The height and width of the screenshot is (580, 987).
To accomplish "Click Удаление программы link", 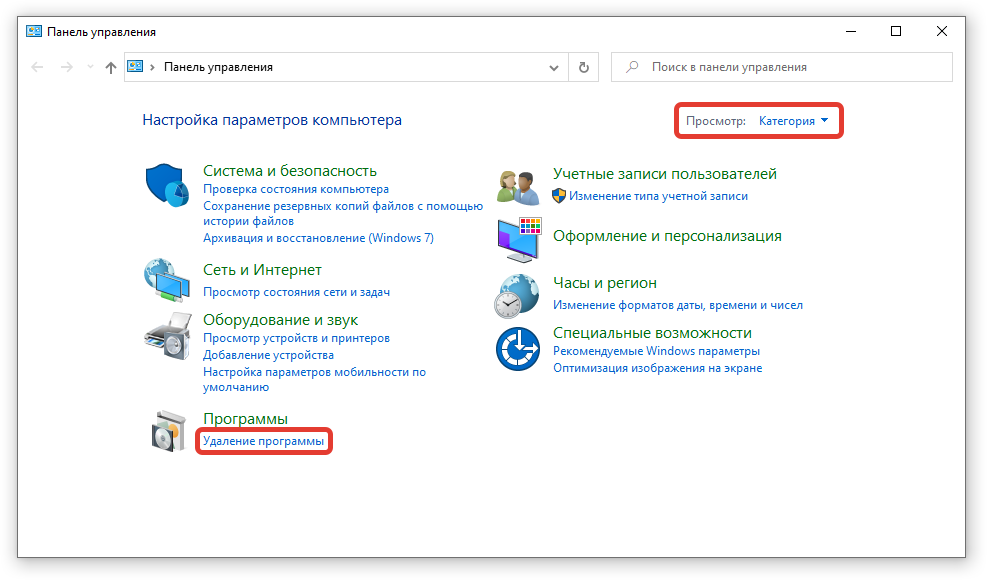I will coord(263,441).
